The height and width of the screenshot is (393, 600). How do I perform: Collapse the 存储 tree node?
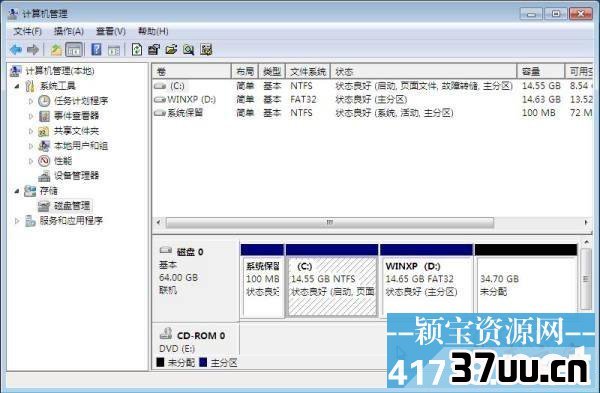(x=17, y=191)
